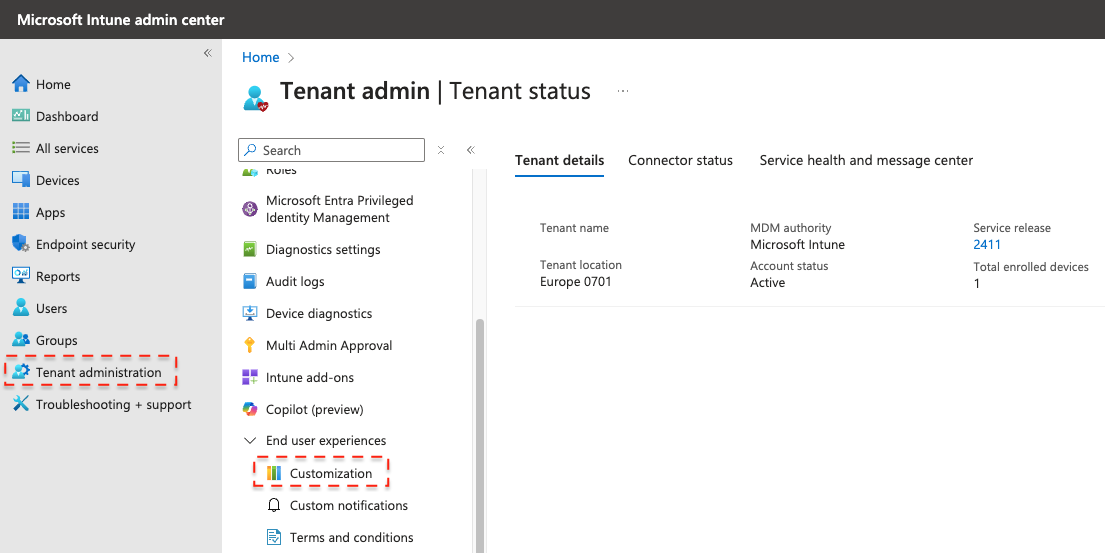Open Dashboard via its chart icon
This screenshot has height=553, width=1105.
click(21, 116)
